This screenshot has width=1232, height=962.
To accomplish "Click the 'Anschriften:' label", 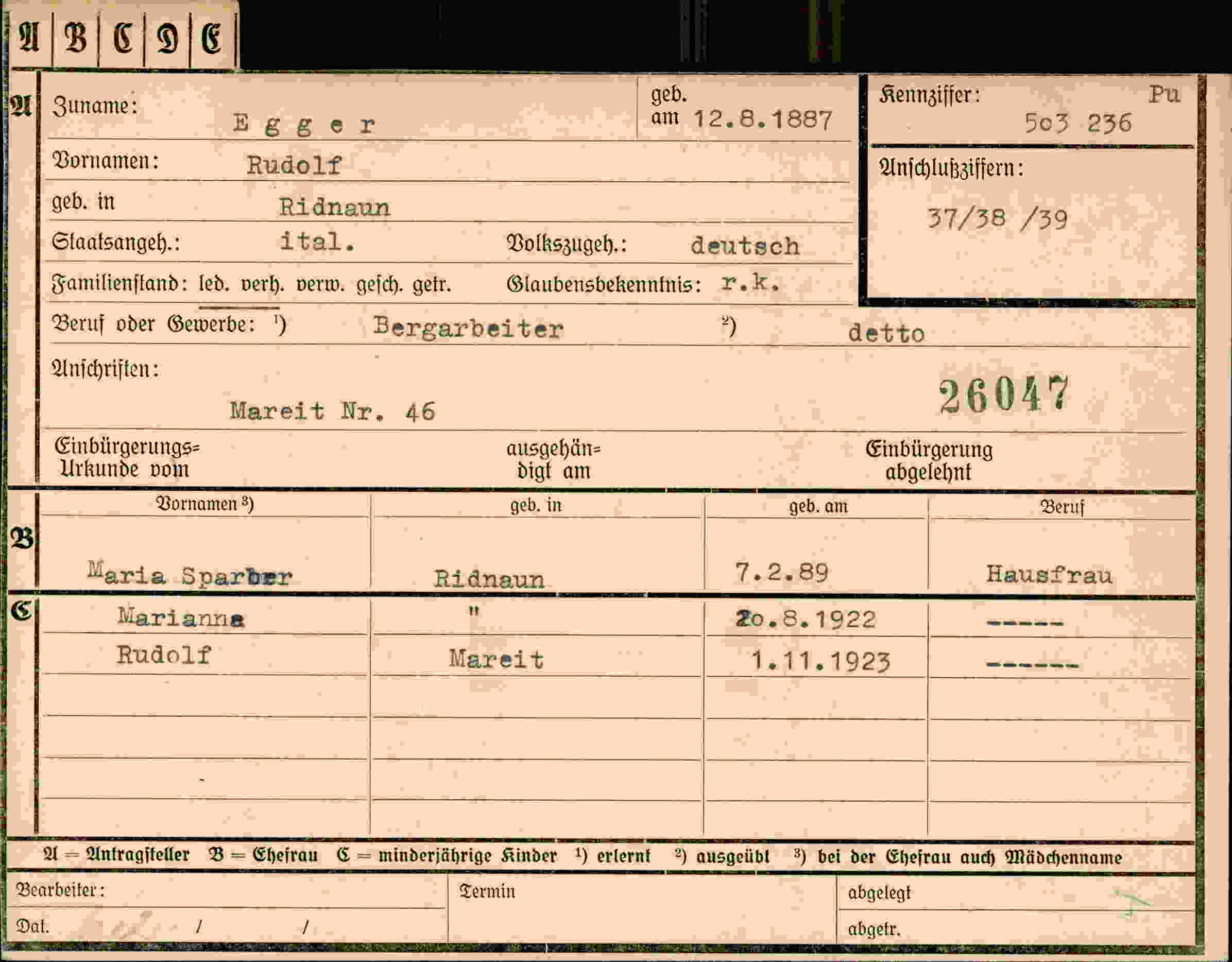I will [106, 369].
